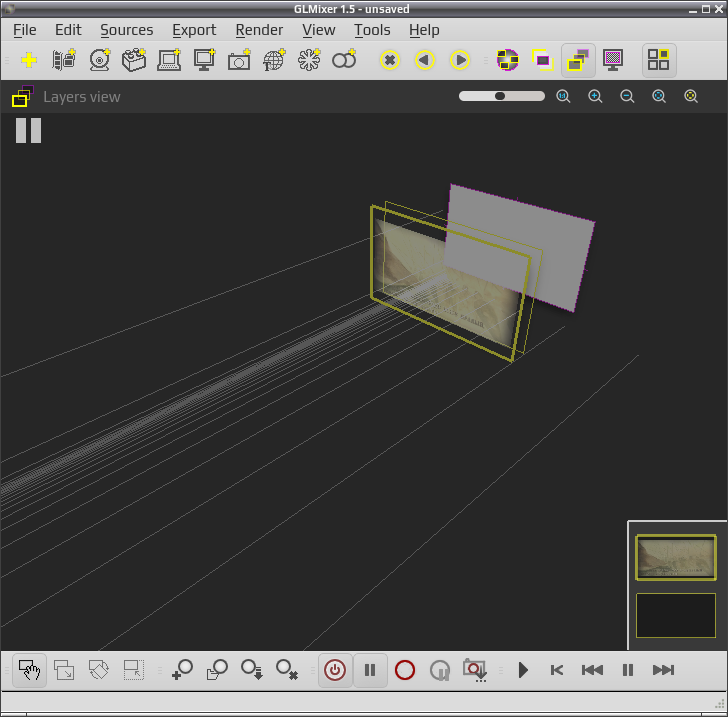Open the File menu
The image size is (728, 717).
pyautogui.click(x=25, y=30)
